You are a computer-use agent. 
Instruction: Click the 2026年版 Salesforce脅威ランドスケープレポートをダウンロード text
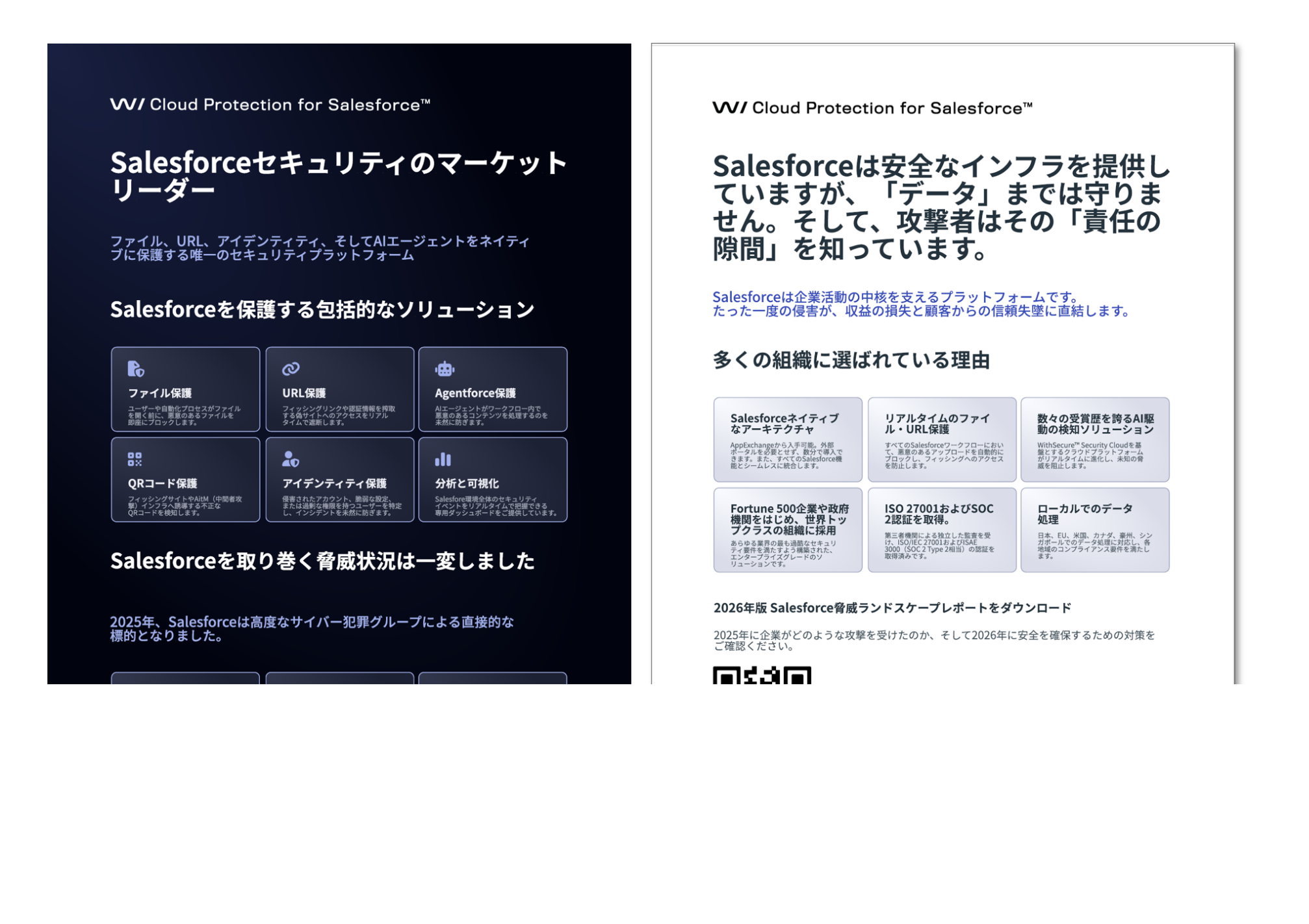point(892,608)
